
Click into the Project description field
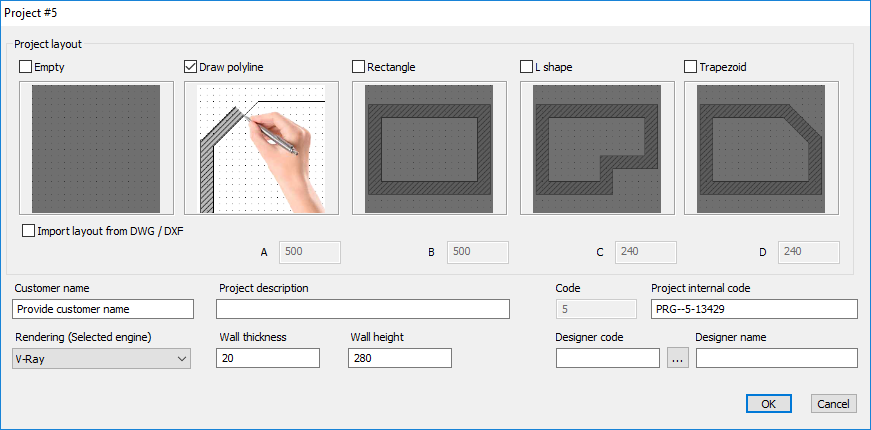click(x=363, y=309)
